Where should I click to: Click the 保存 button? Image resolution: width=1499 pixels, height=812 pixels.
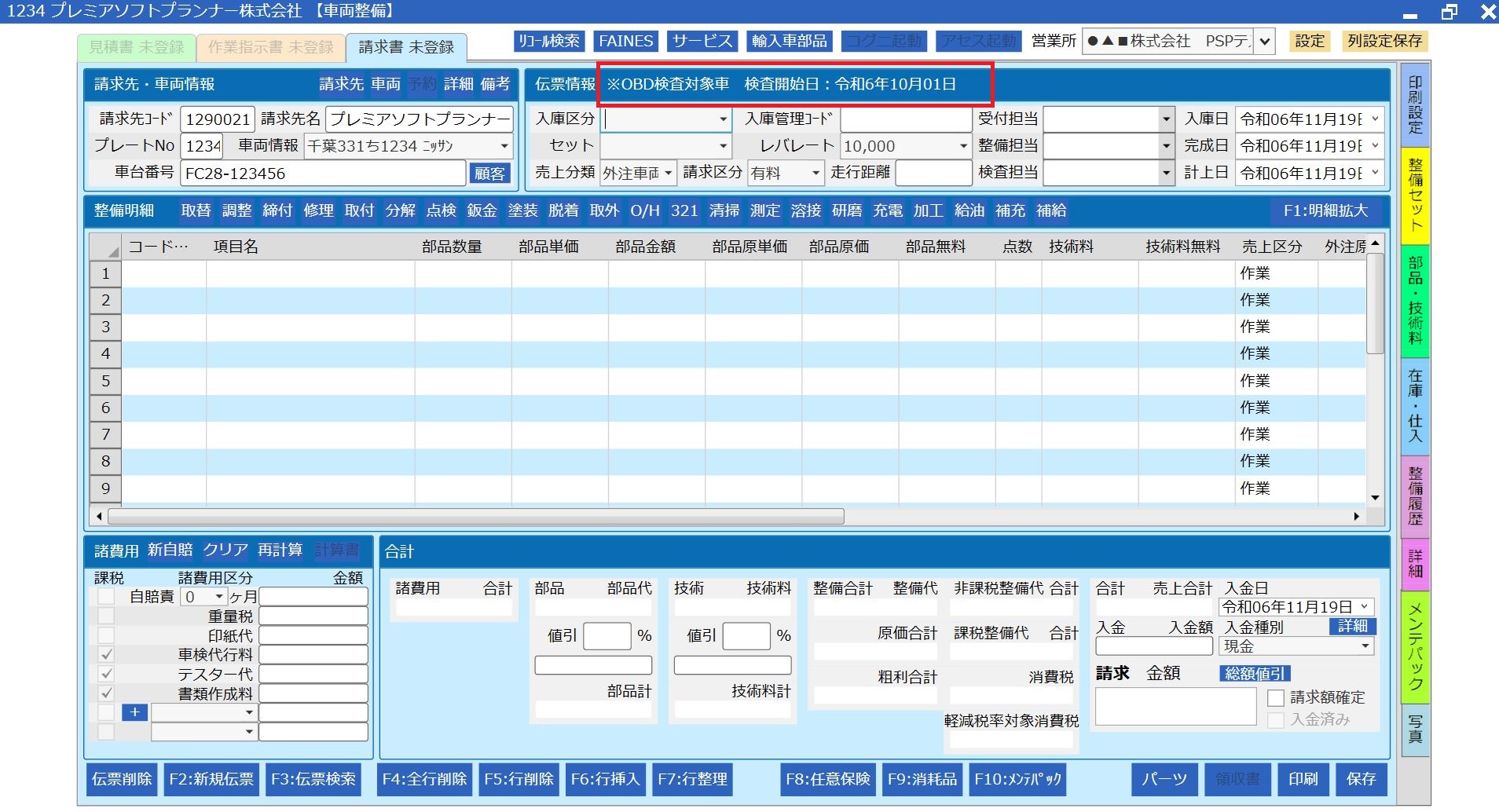coord(1361,779)
